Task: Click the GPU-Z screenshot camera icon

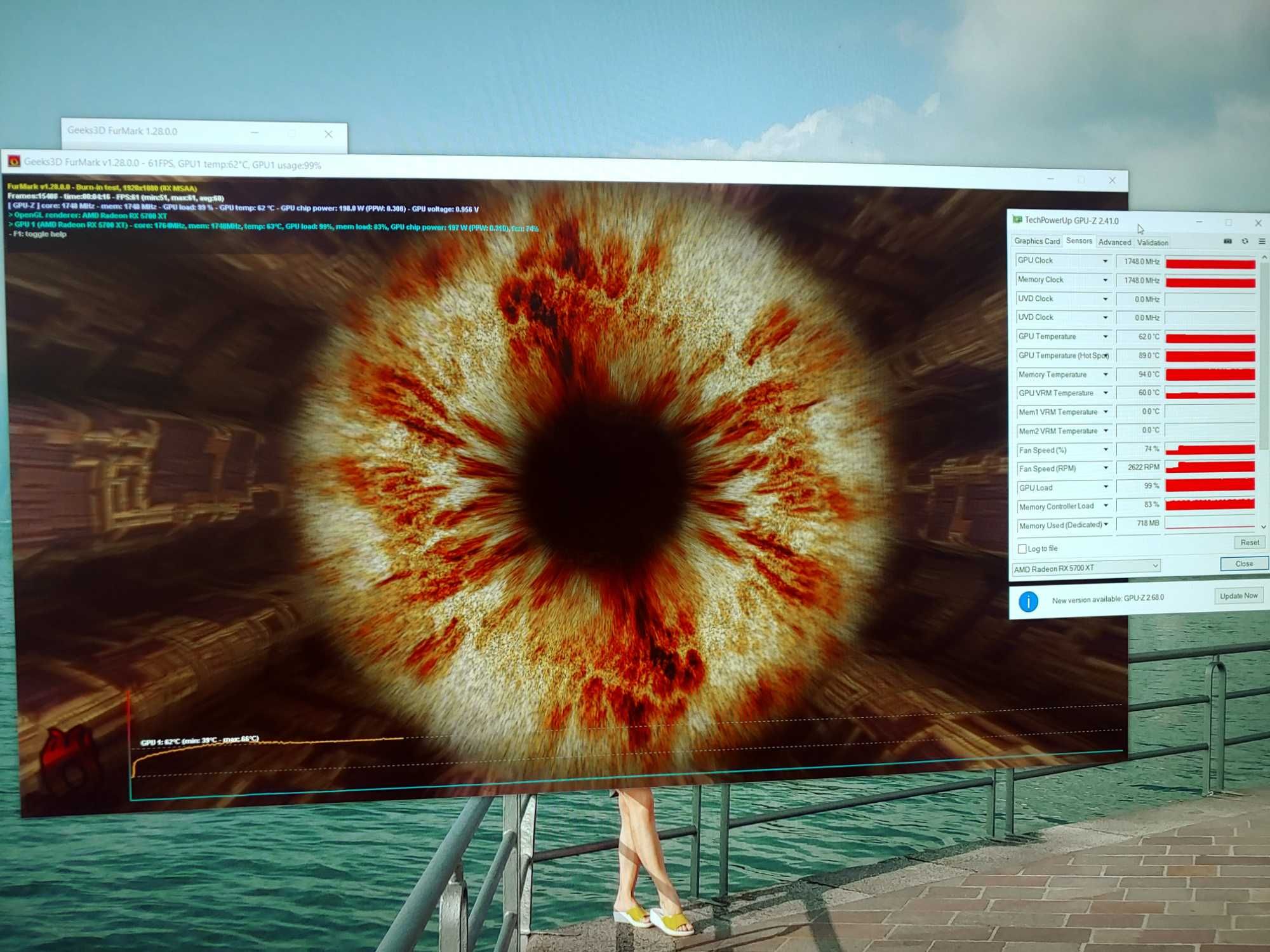Action: click(x=1227, y=241)
